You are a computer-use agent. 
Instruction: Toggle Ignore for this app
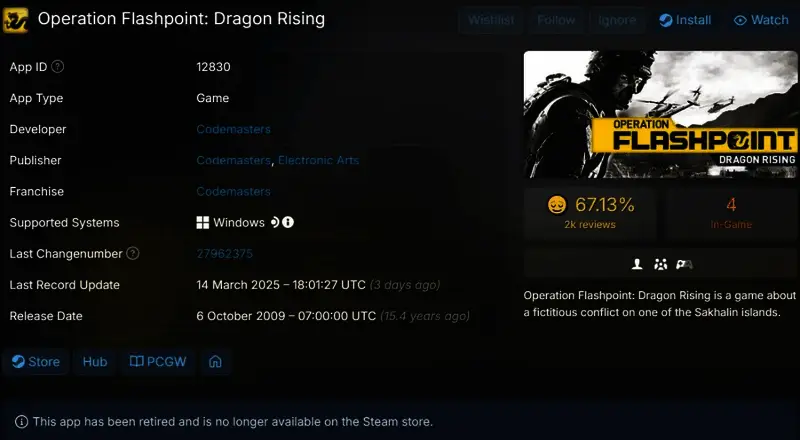pyautogui.click(x=617, y=20)
